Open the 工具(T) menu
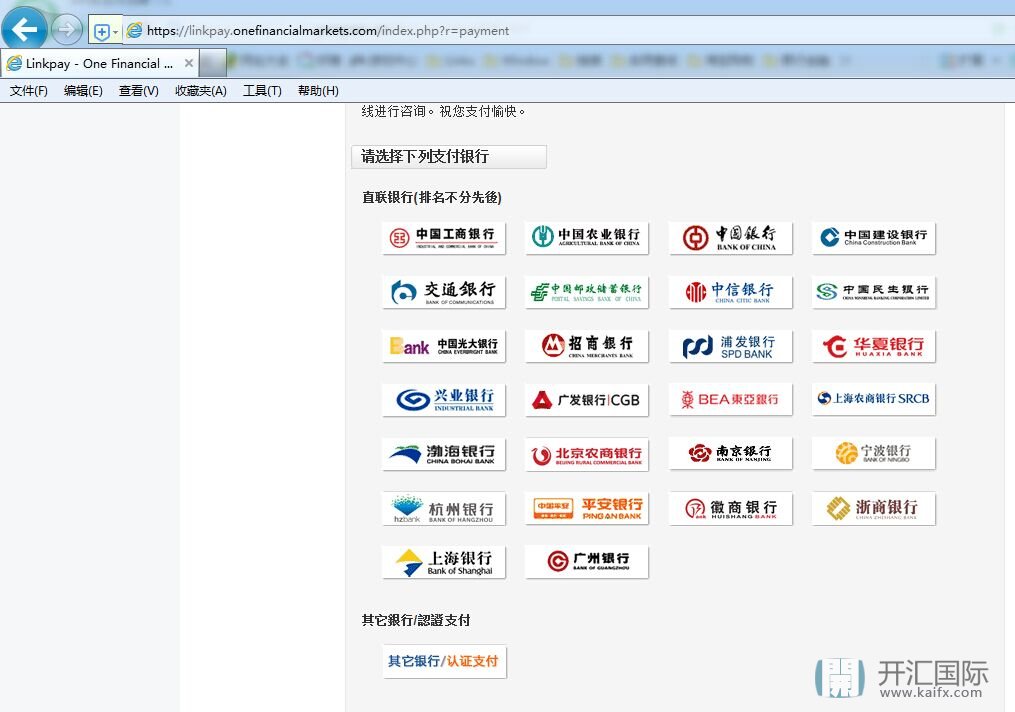1015x712 pixels. pyautogui.click(x=262, y=91)
